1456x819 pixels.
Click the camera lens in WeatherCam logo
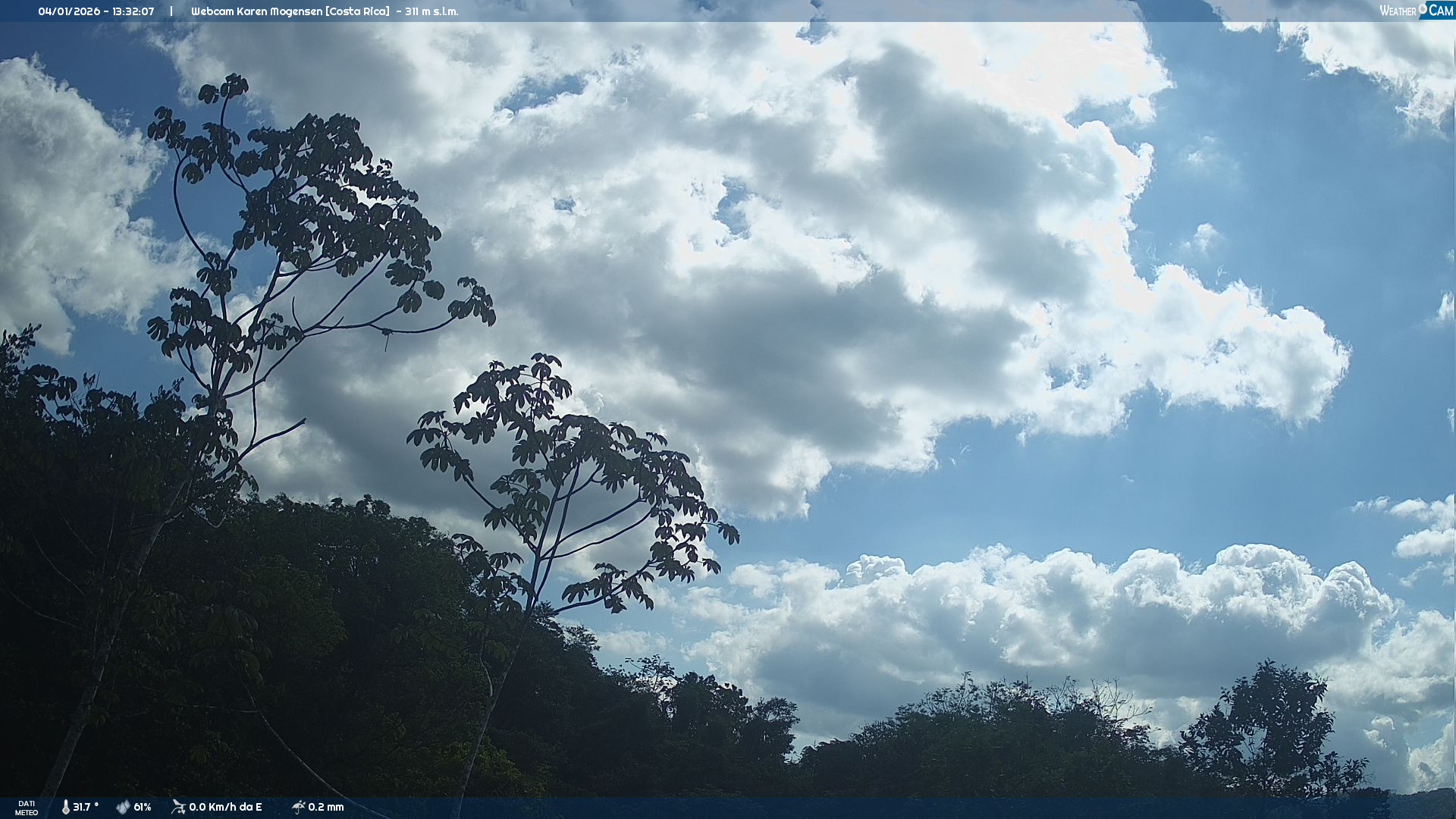tap(1423, 8)
